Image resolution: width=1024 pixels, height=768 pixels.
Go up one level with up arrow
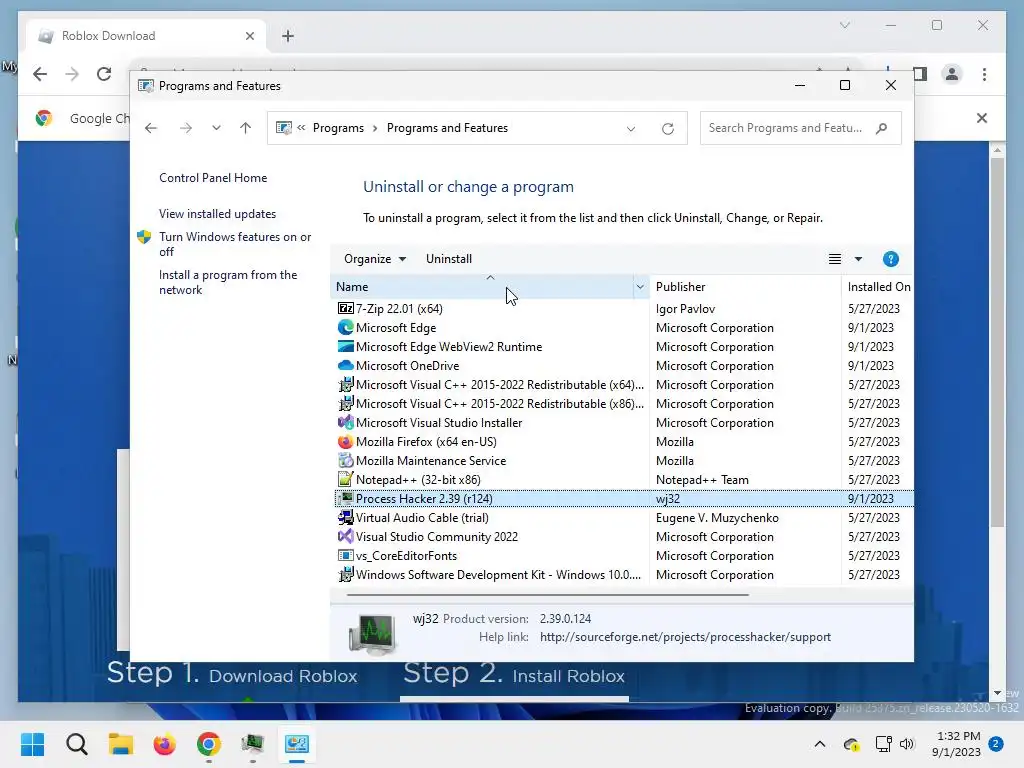click(x=246, y=128)
